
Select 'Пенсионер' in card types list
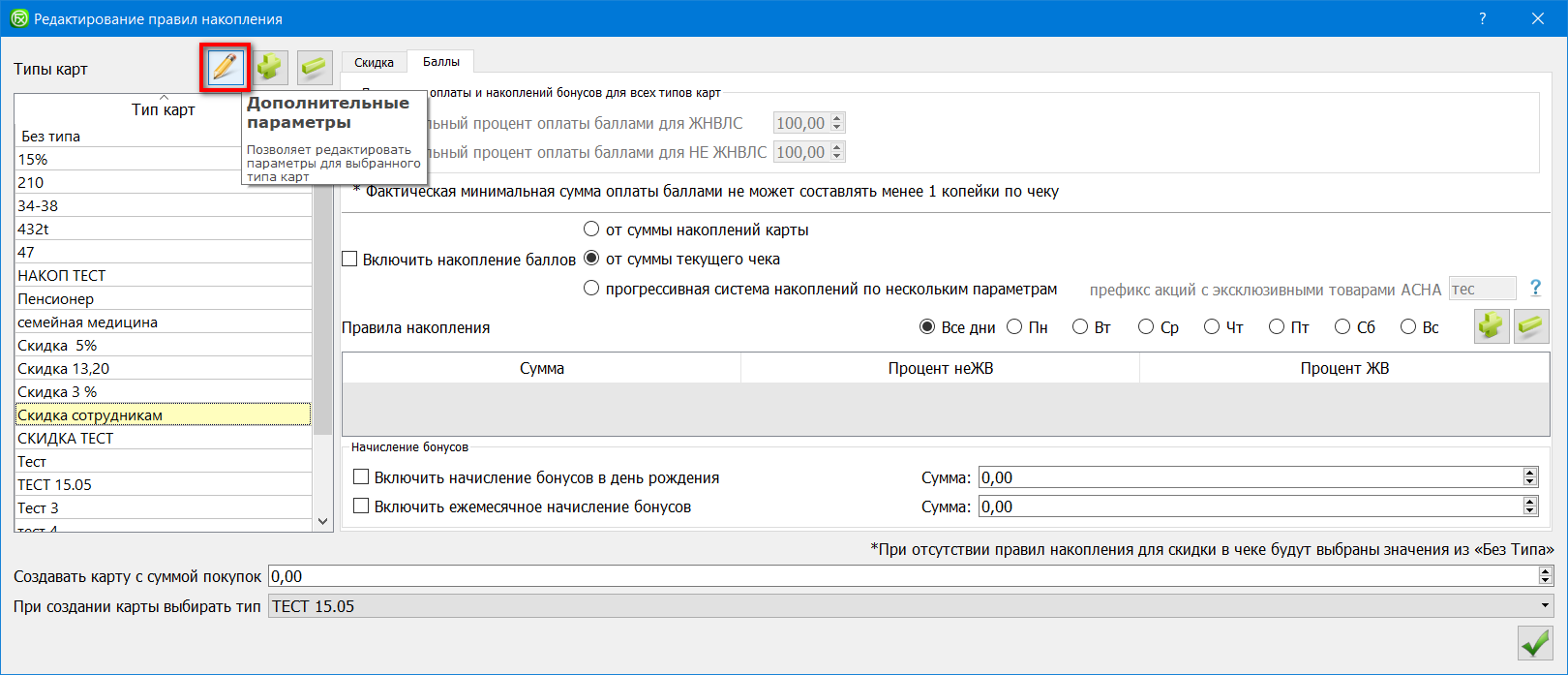pyautogui.click(x=56, y=299)
